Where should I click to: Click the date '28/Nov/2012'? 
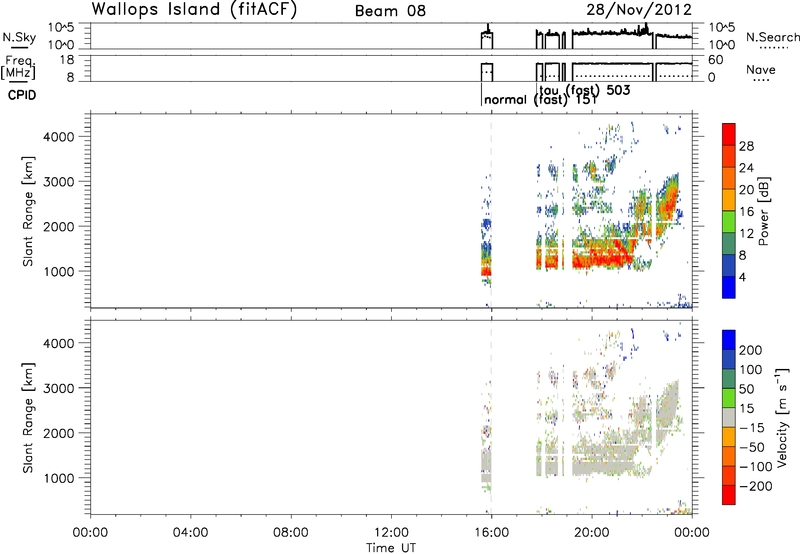click(639, 10)
